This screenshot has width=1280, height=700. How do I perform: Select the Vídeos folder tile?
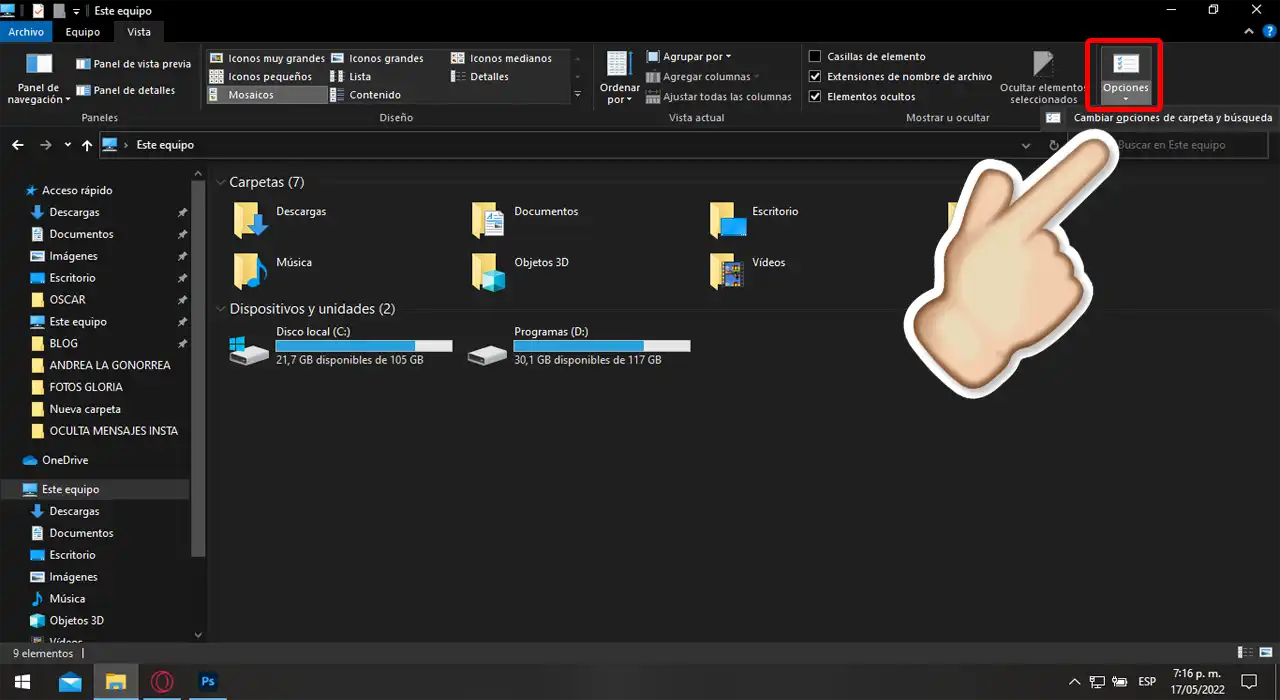748,270
